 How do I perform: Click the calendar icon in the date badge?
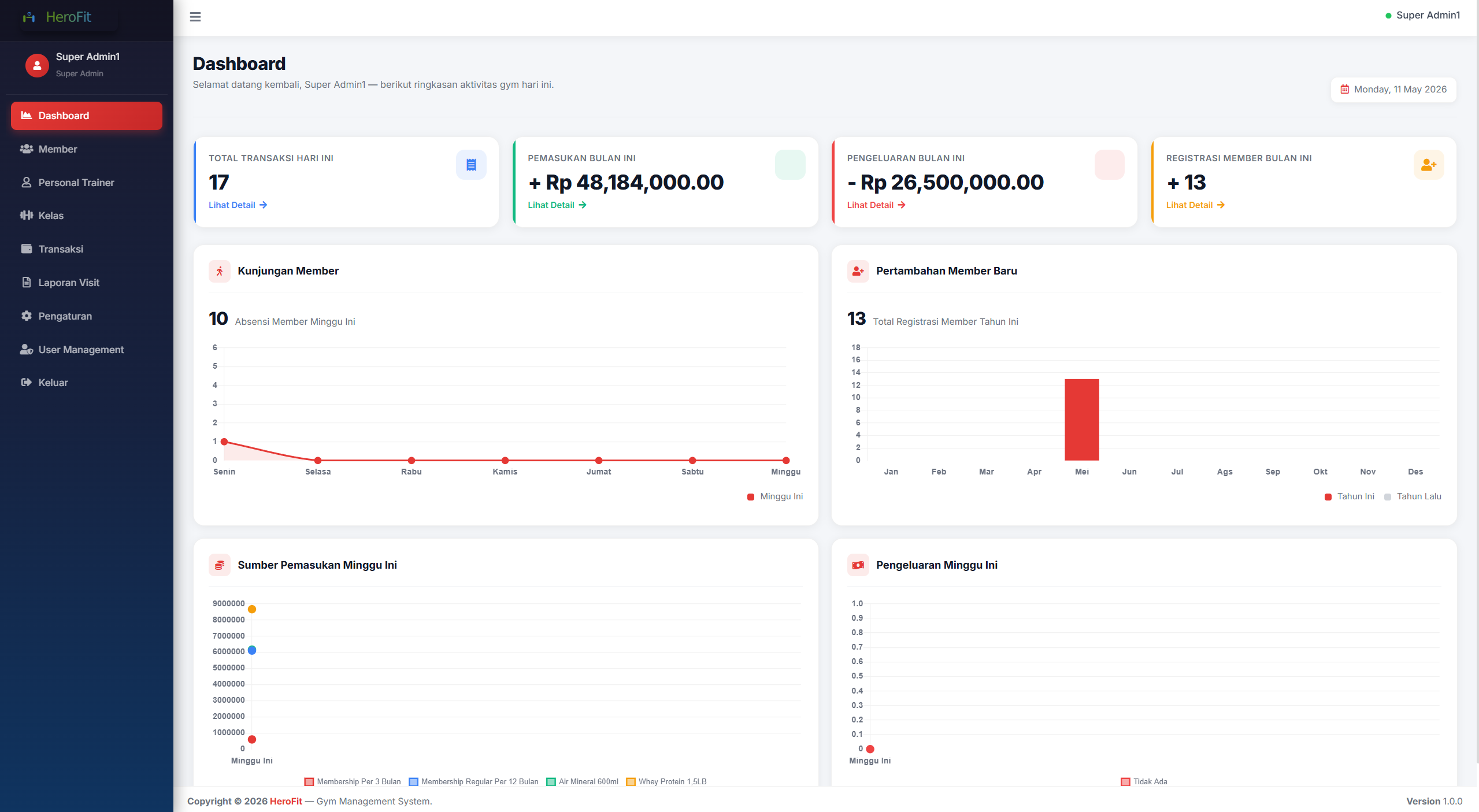click(1345, 90)
